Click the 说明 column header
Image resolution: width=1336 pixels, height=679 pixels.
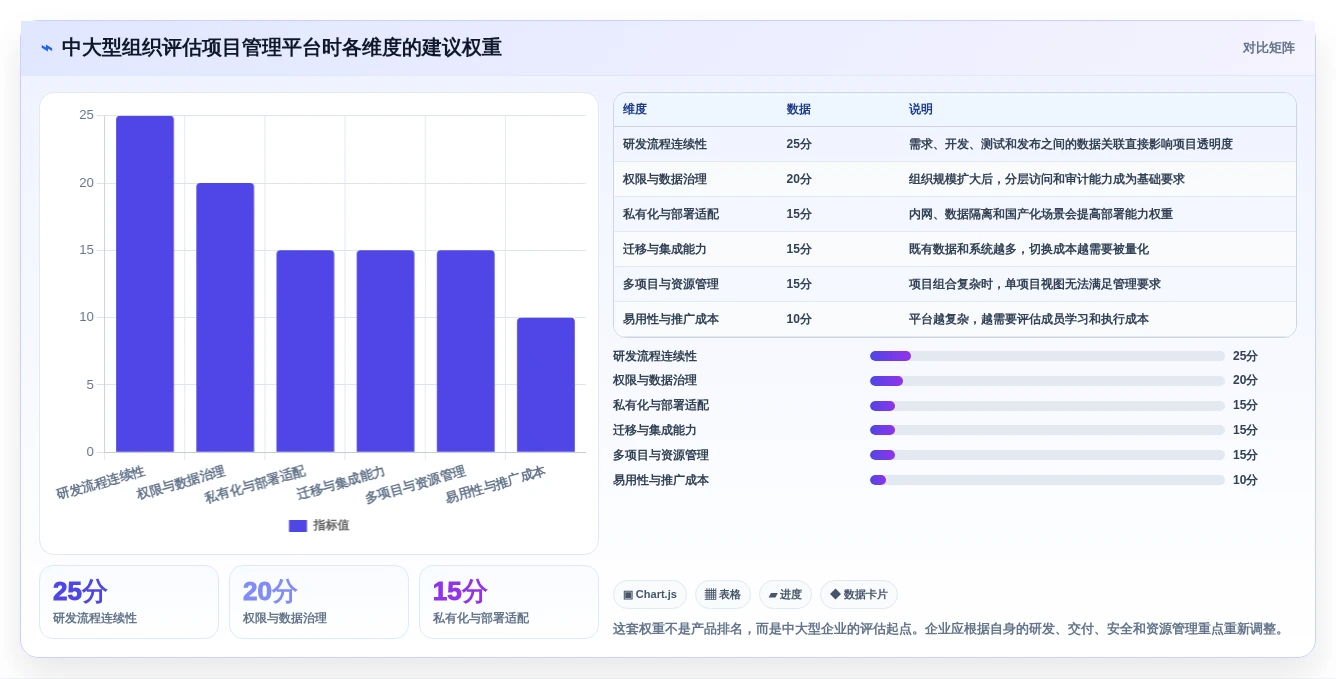tap(921, 109)
